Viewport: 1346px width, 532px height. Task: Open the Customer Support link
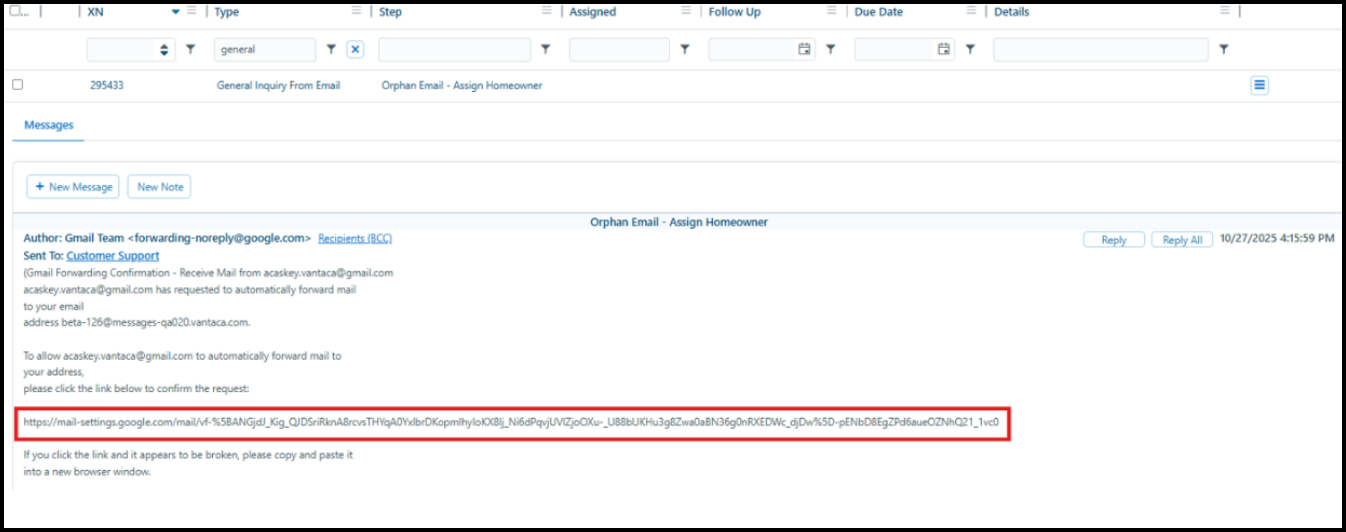pos(113,256)
